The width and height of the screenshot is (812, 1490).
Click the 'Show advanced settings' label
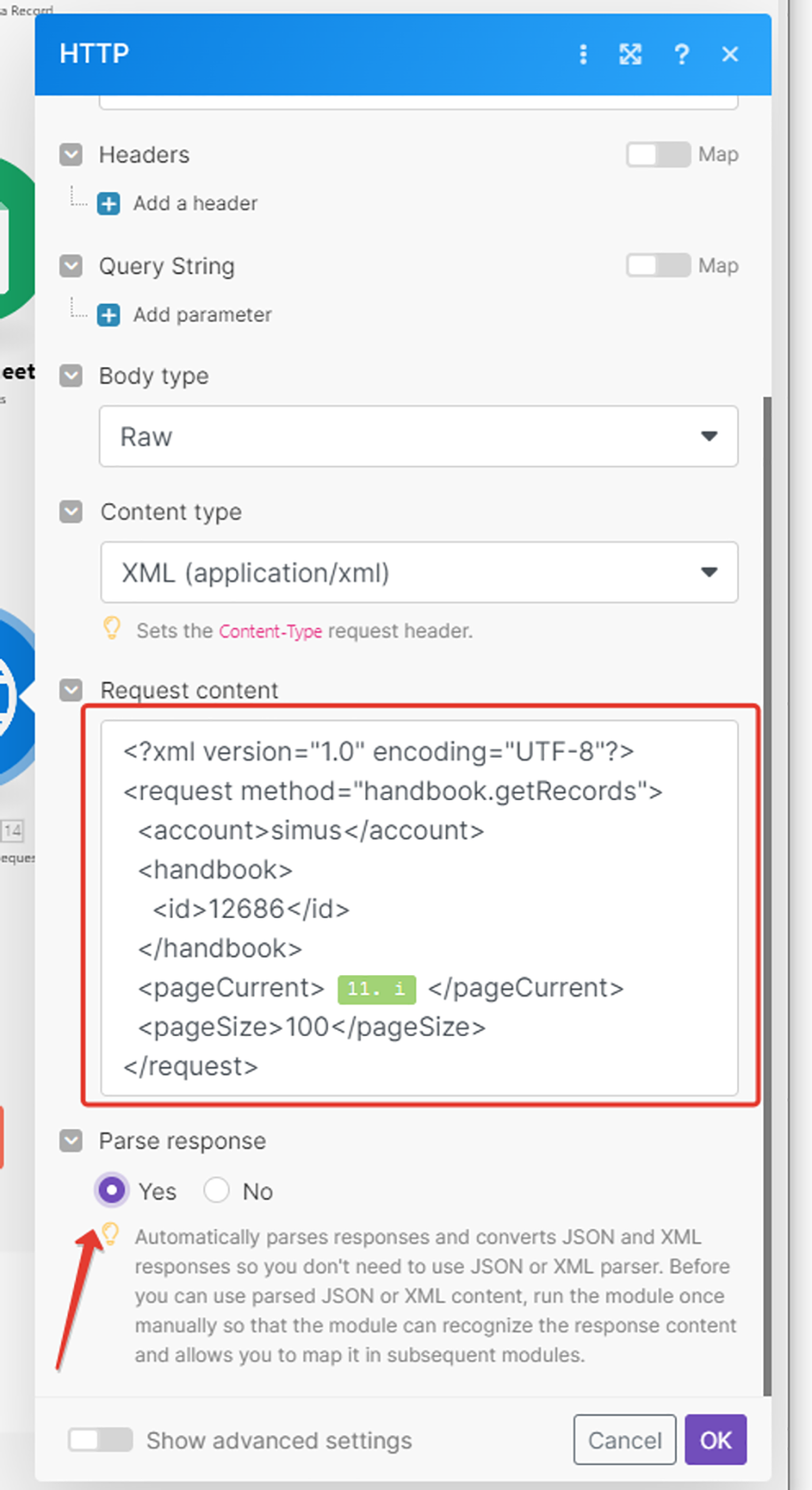point(279,1440)
